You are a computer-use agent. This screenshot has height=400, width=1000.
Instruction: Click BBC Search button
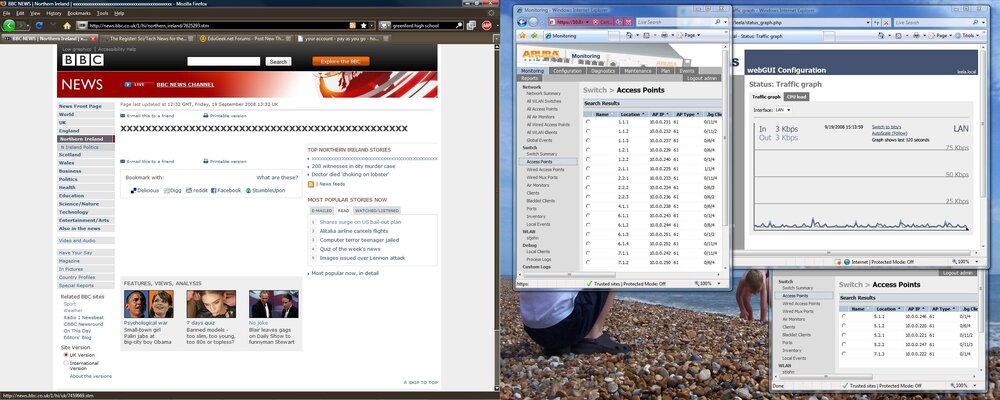[x=277, y=62]
